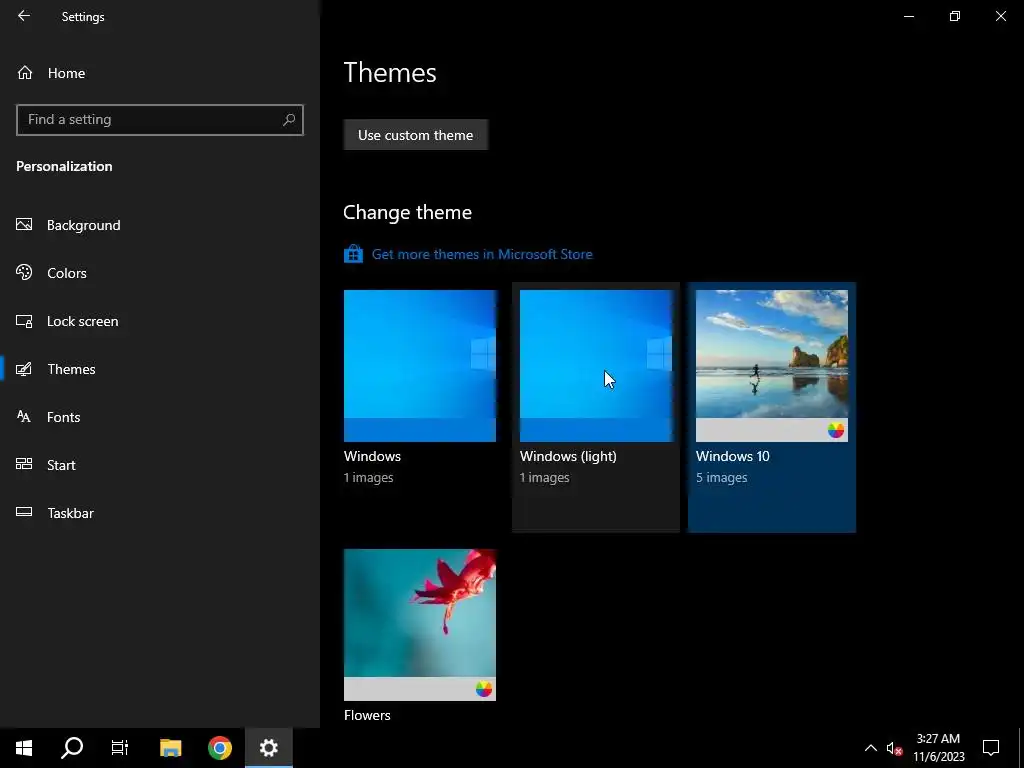The width and height of the screenshot is (1024, 768).
Task: Click the Settings gear on the taskbar
Action: 268,748
